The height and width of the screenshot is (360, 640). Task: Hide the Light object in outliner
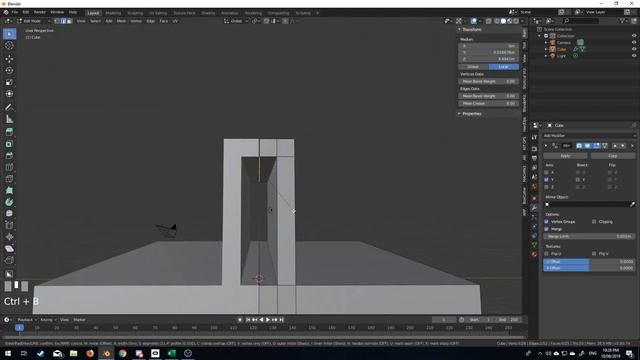[x=634, y=56]
